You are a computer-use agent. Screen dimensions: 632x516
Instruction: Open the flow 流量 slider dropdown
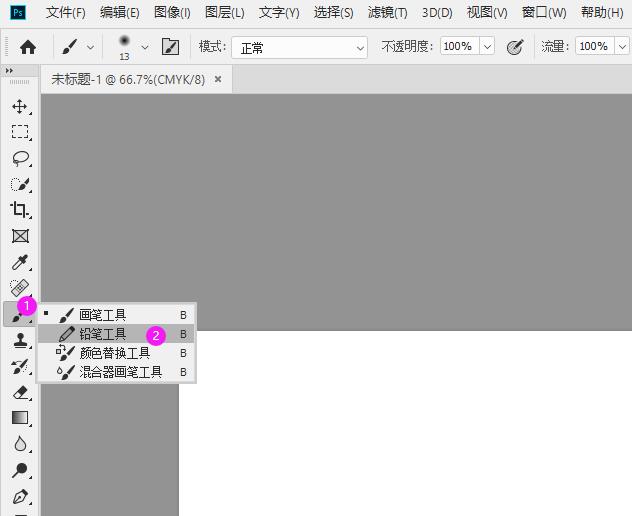tap(622, 47)
